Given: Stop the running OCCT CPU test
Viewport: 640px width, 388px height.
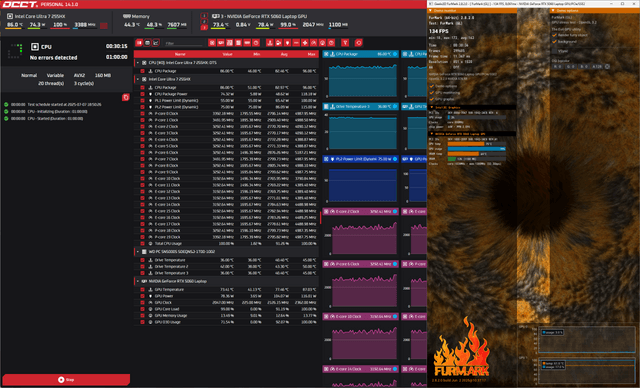Looking at the screenshot, I should (66, 379).
